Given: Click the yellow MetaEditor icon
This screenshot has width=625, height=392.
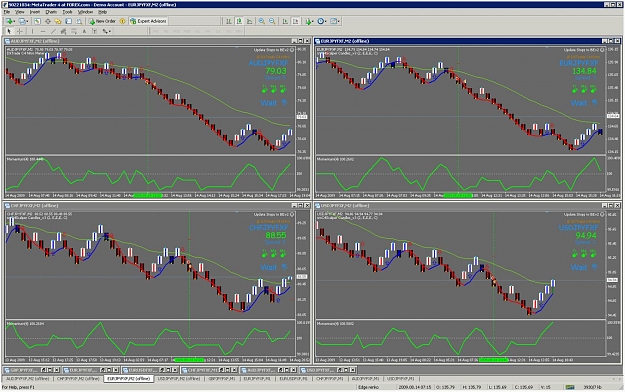Looking at the screenshot, I should [x=122, y=21].
